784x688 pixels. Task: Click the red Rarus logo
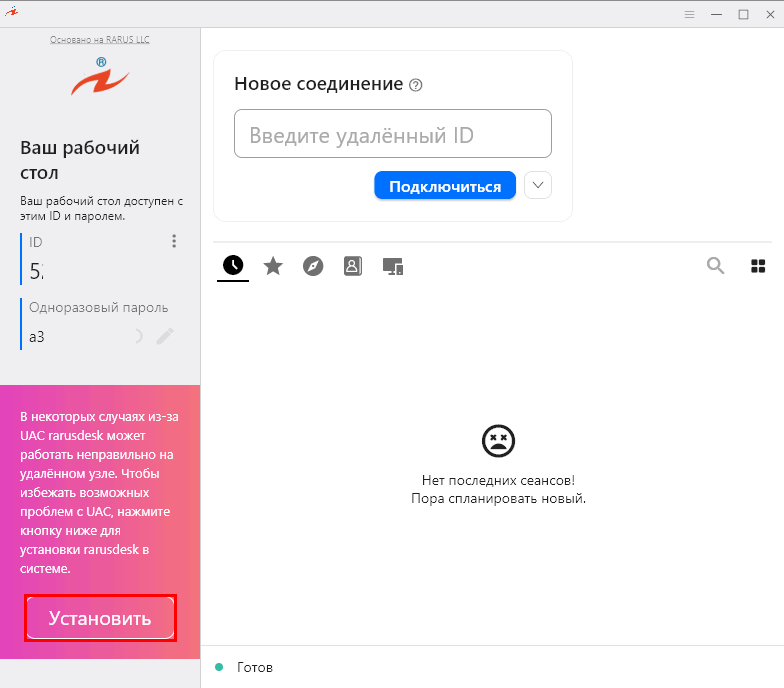(100, 77)
